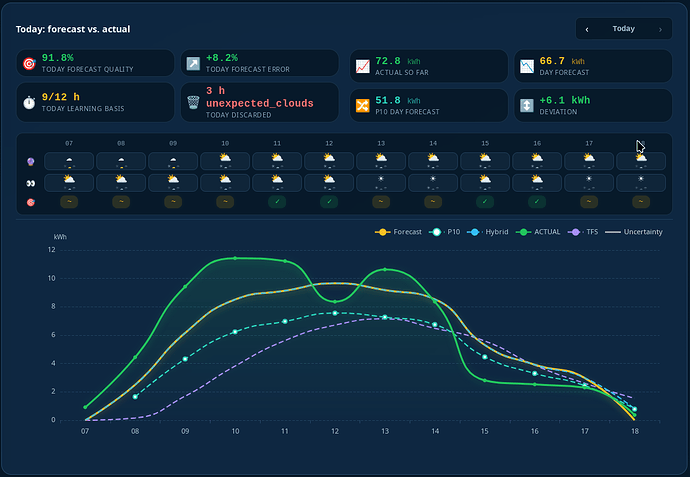Toggle the TFS series in chart legend
Image resolution: width=690 pixels, height=477 pixels.
[583, 232]
